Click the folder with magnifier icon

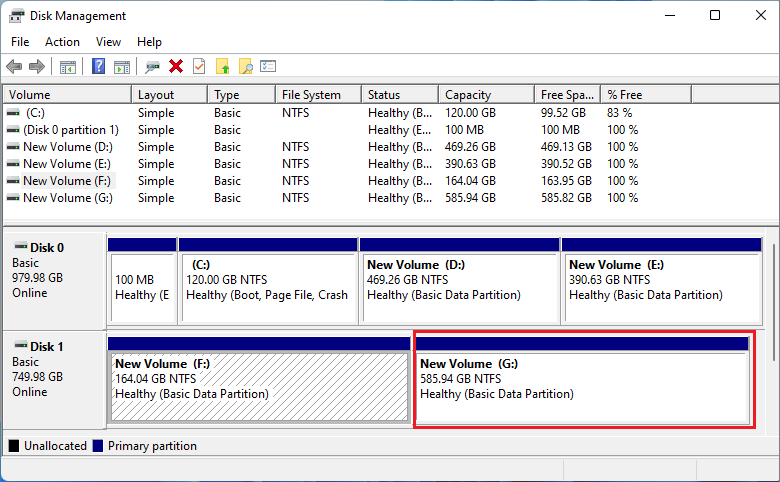coord(245,67)
